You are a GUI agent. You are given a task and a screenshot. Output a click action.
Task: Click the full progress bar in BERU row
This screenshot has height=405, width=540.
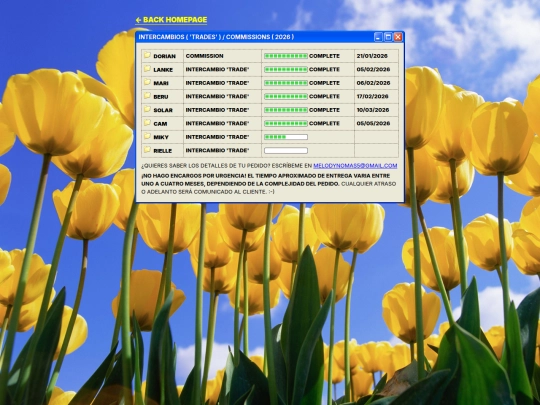(286, 96)
